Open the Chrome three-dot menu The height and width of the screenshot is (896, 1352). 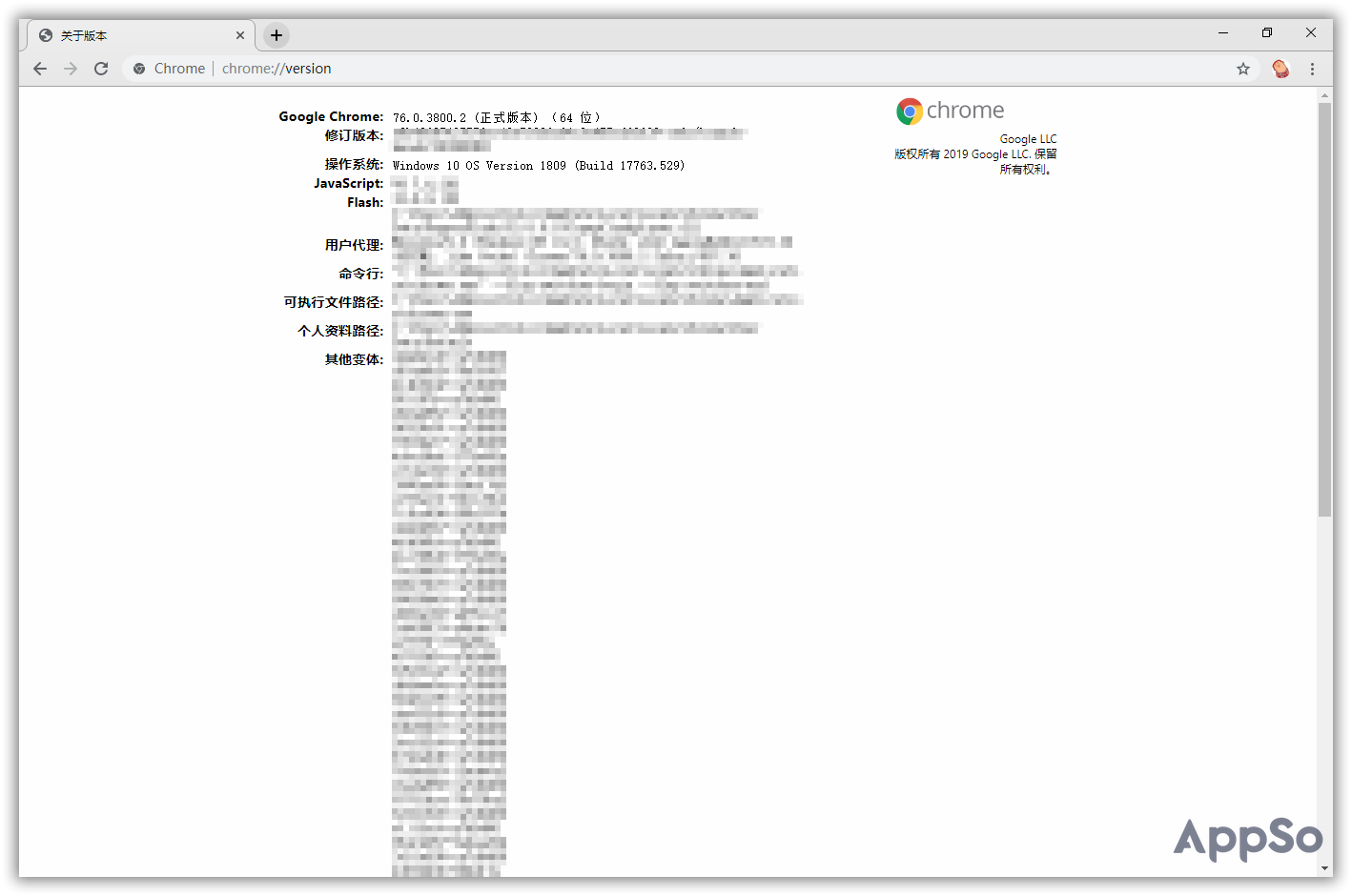tap(1313, 69)
